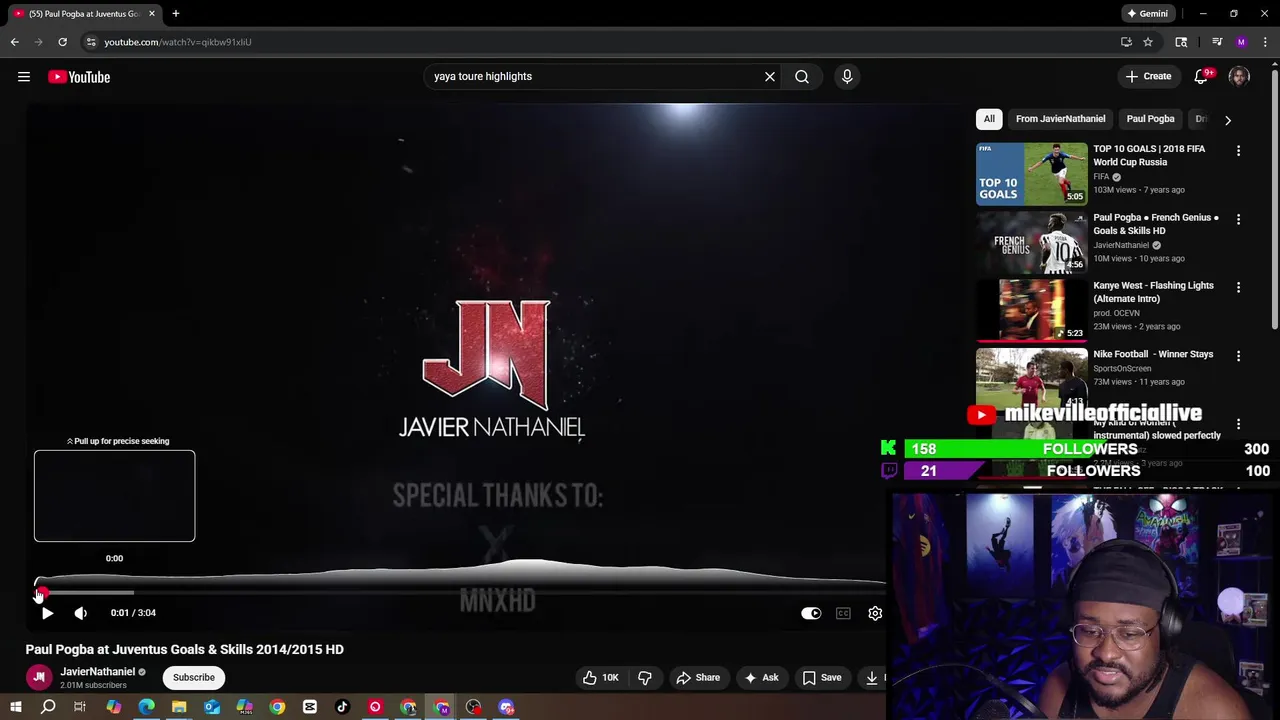Go to YouTube home via logo

pyautogui.click(x=79, y=77)
